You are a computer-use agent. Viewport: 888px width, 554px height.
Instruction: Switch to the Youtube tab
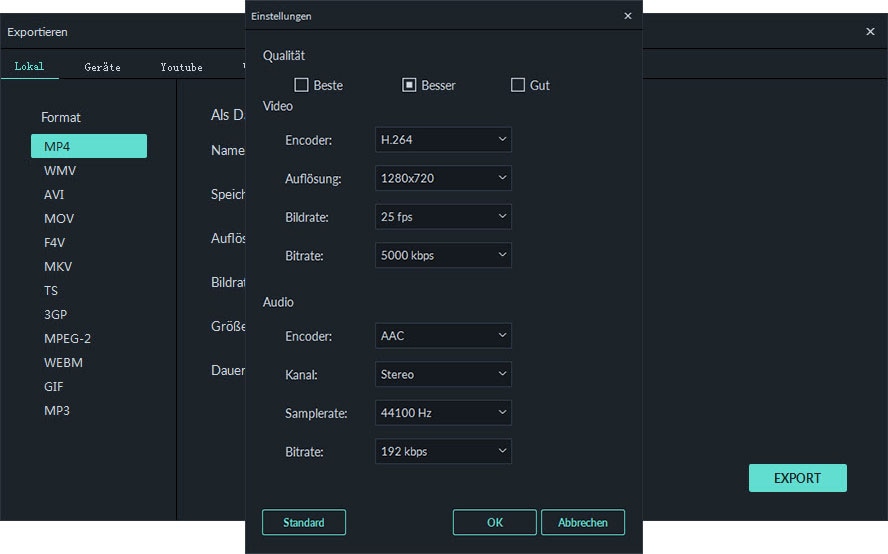click(x=181, y=67)
